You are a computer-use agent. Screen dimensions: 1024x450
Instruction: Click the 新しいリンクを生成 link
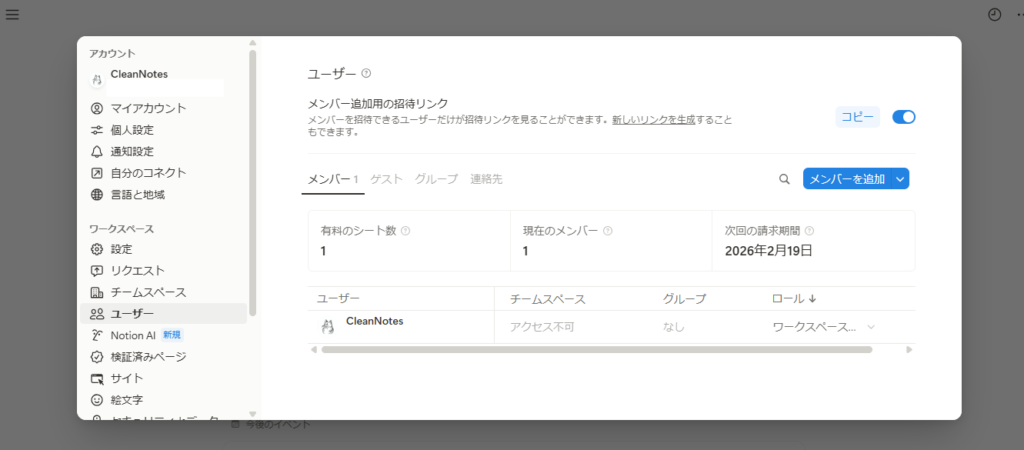point(653,121)
